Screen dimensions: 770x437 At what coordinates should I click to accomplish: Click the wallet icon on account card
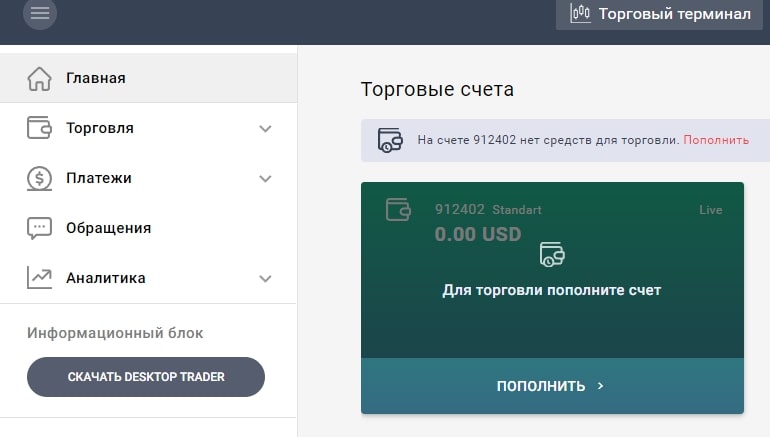[x=398, y=210]
